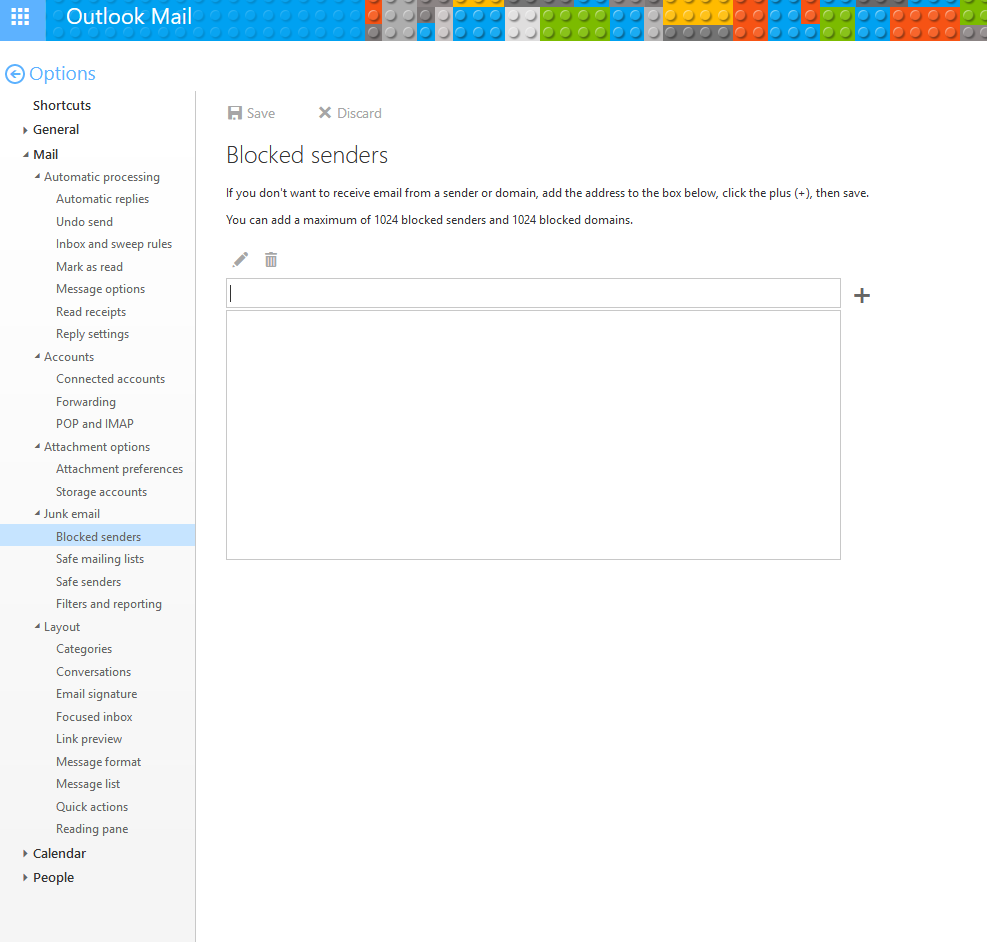Image resolution: width=987 pixels, height=942 pixels.
Task: Click the plus icon to add sender
Action: pyautogui.click(x=862, y=295)
